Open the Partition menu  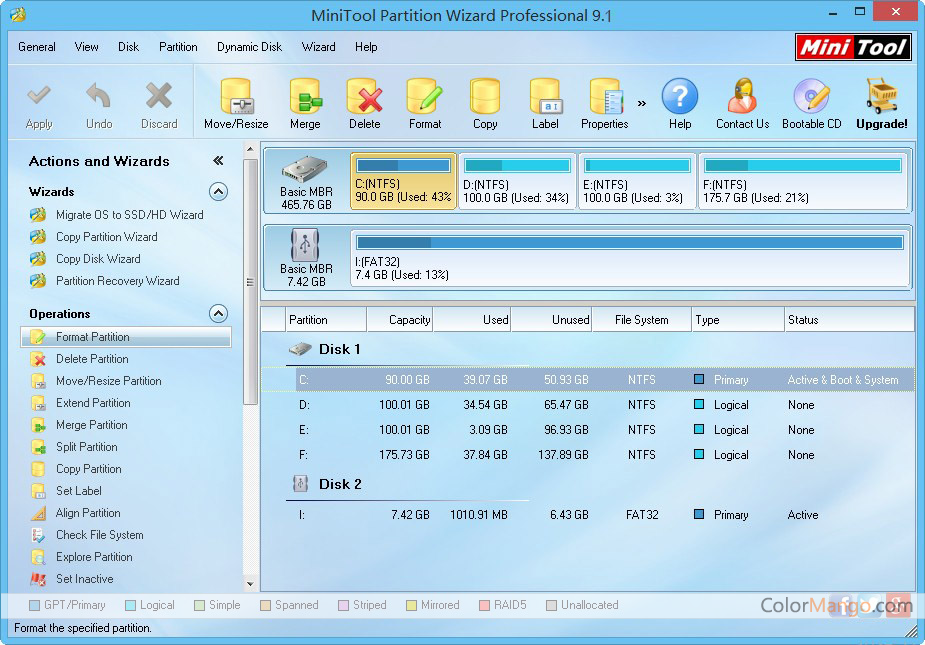point(178,47)
